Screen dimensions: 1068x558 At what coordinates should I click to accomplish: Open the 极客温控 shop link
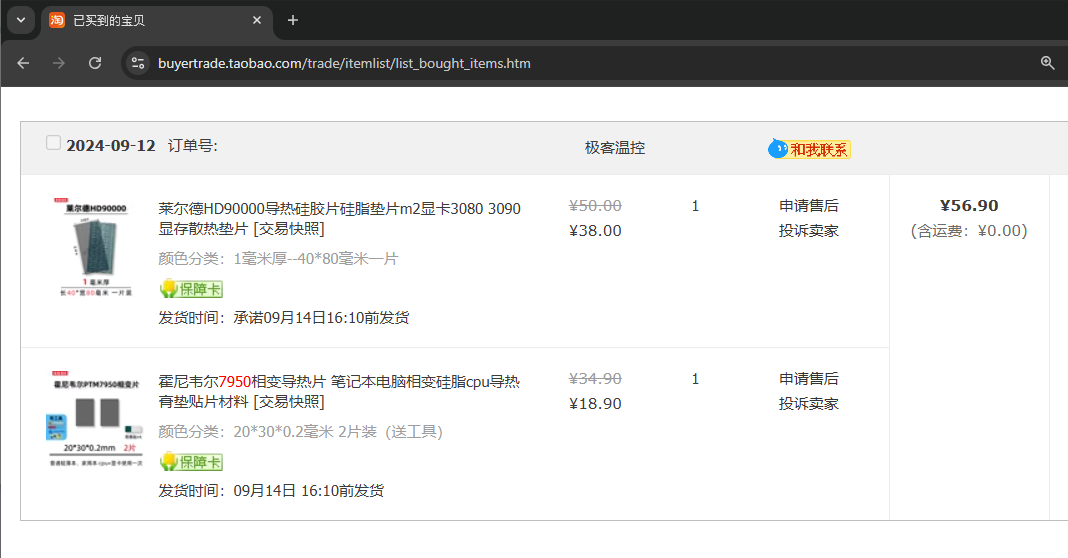[614, 148]
